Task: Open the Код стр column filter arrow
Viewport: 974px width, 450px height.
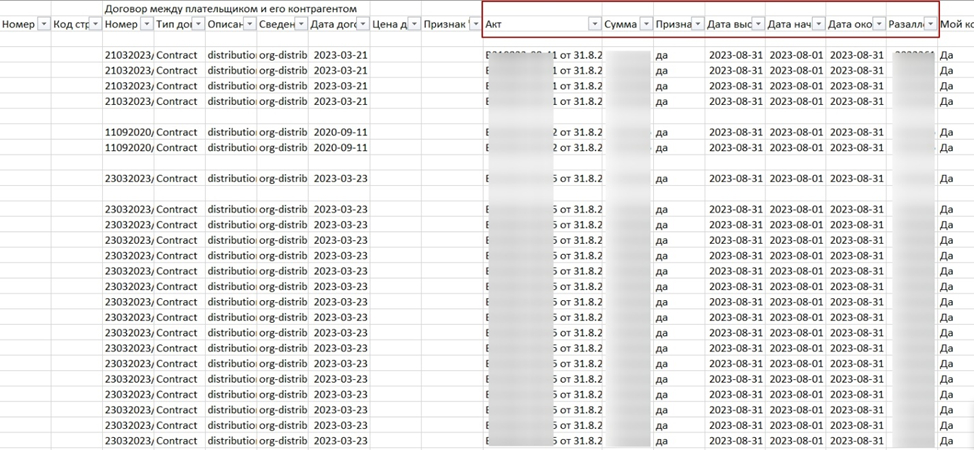Action: tap(96, 24)
